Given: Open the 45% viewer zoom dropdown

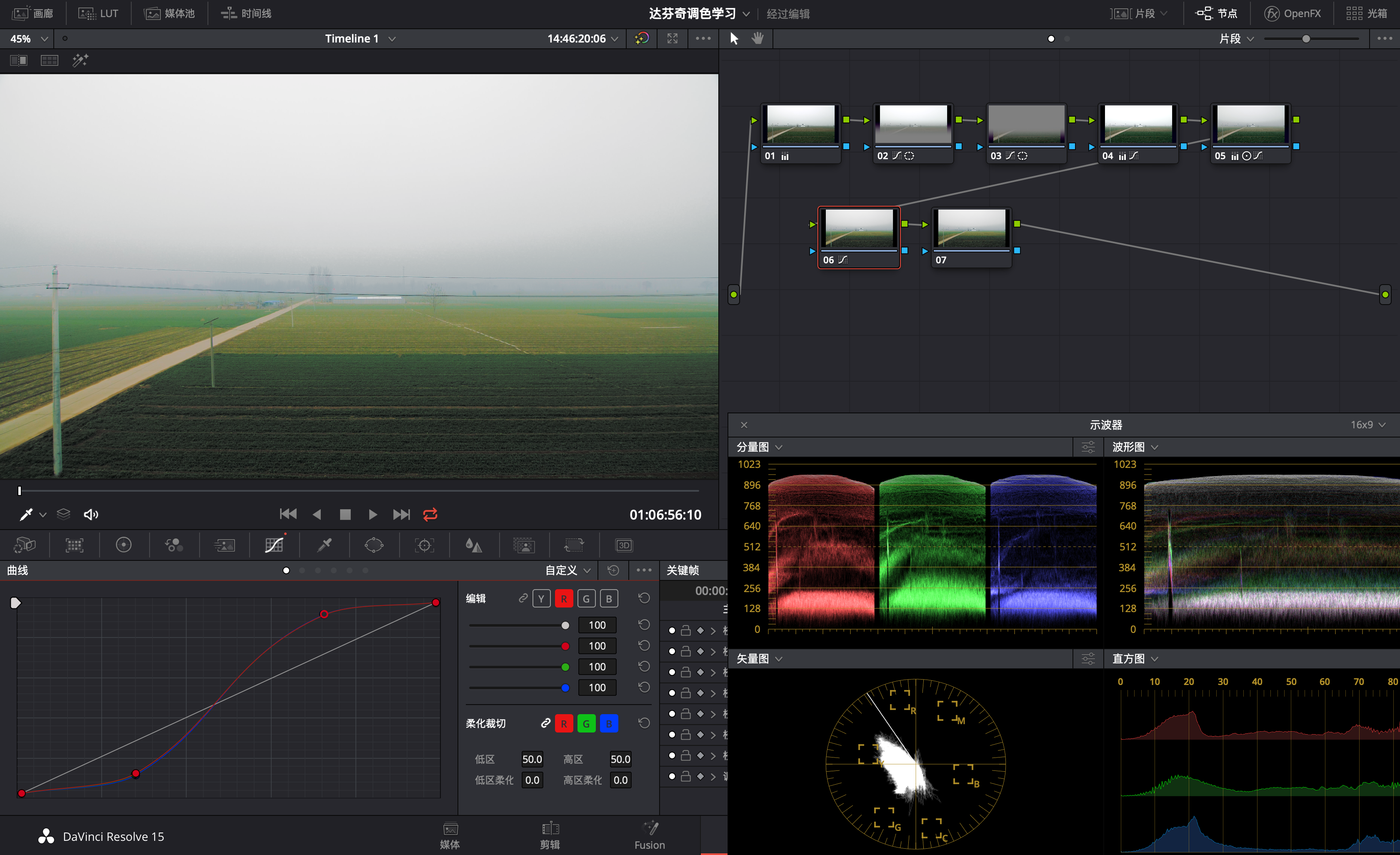Looking at the screenshot, I should click(29, 39).
